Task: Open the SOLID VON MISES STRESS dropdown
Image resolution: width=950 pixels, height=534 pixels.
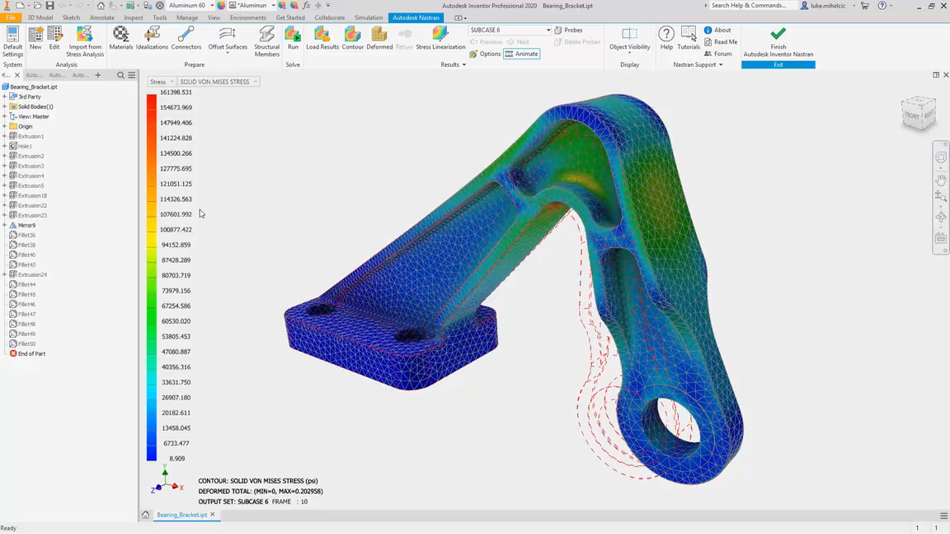Action: click(218, 82)
